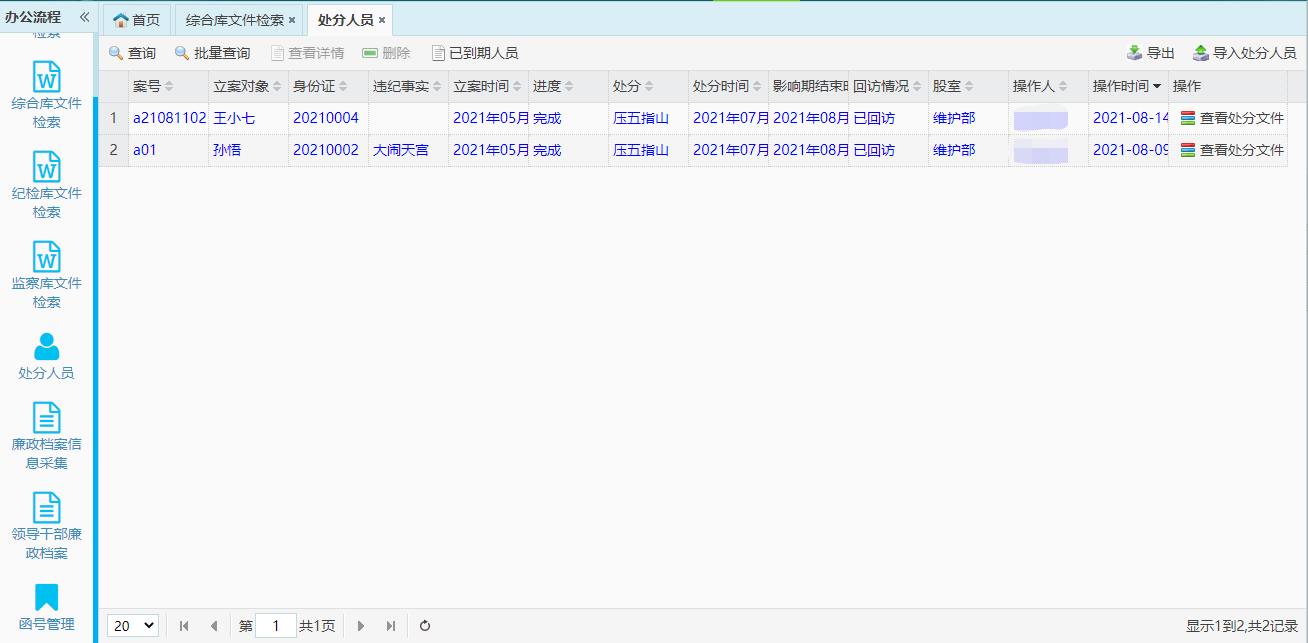The height and width of the screenshot is (643, 1308).
Task: Click 查看处分文件 for 王小七 row
Action: 1232,118
